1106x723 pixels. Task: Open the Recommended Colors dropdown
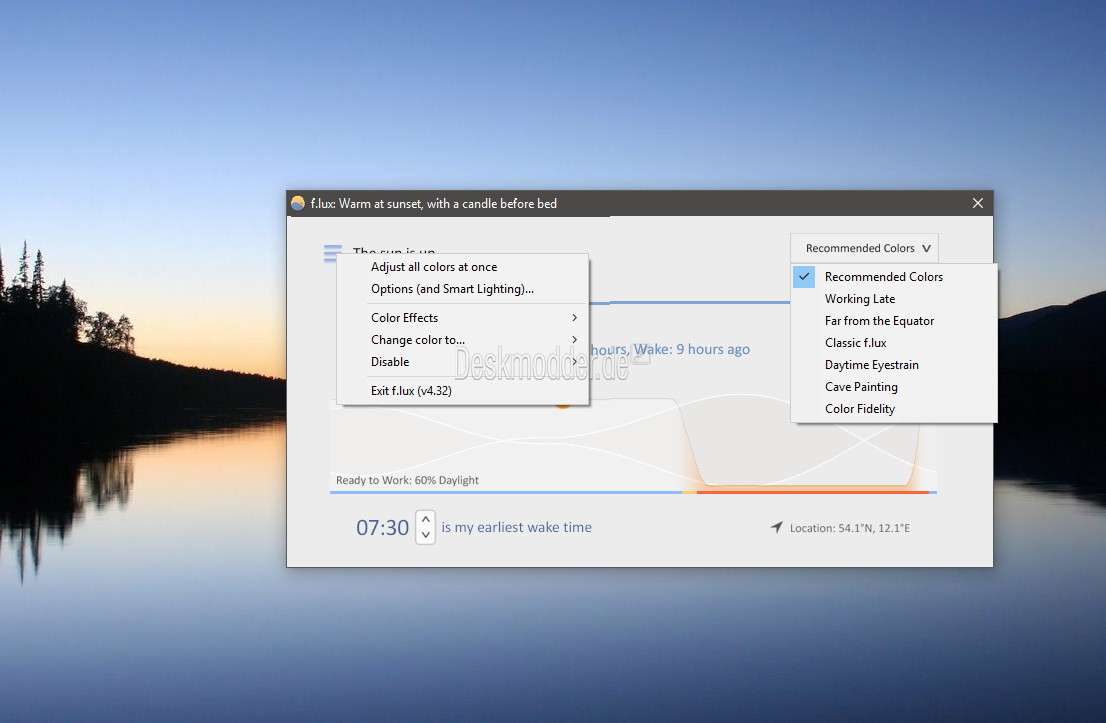point(864,248)
